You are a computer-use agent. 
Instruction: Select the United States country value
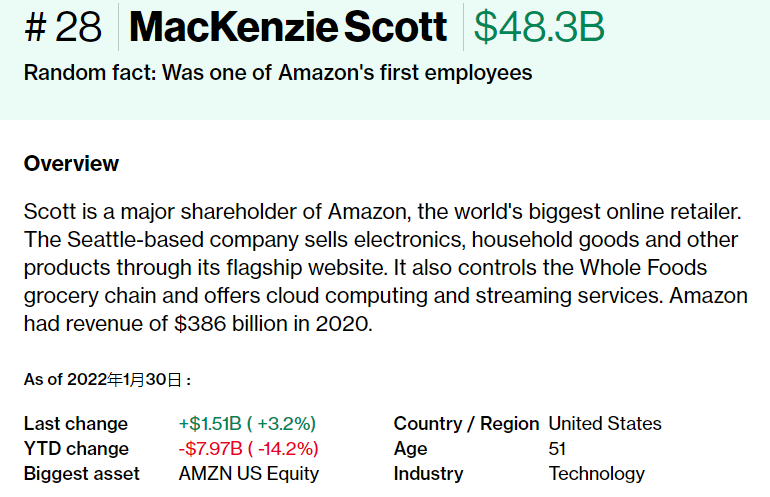point(605,424)
